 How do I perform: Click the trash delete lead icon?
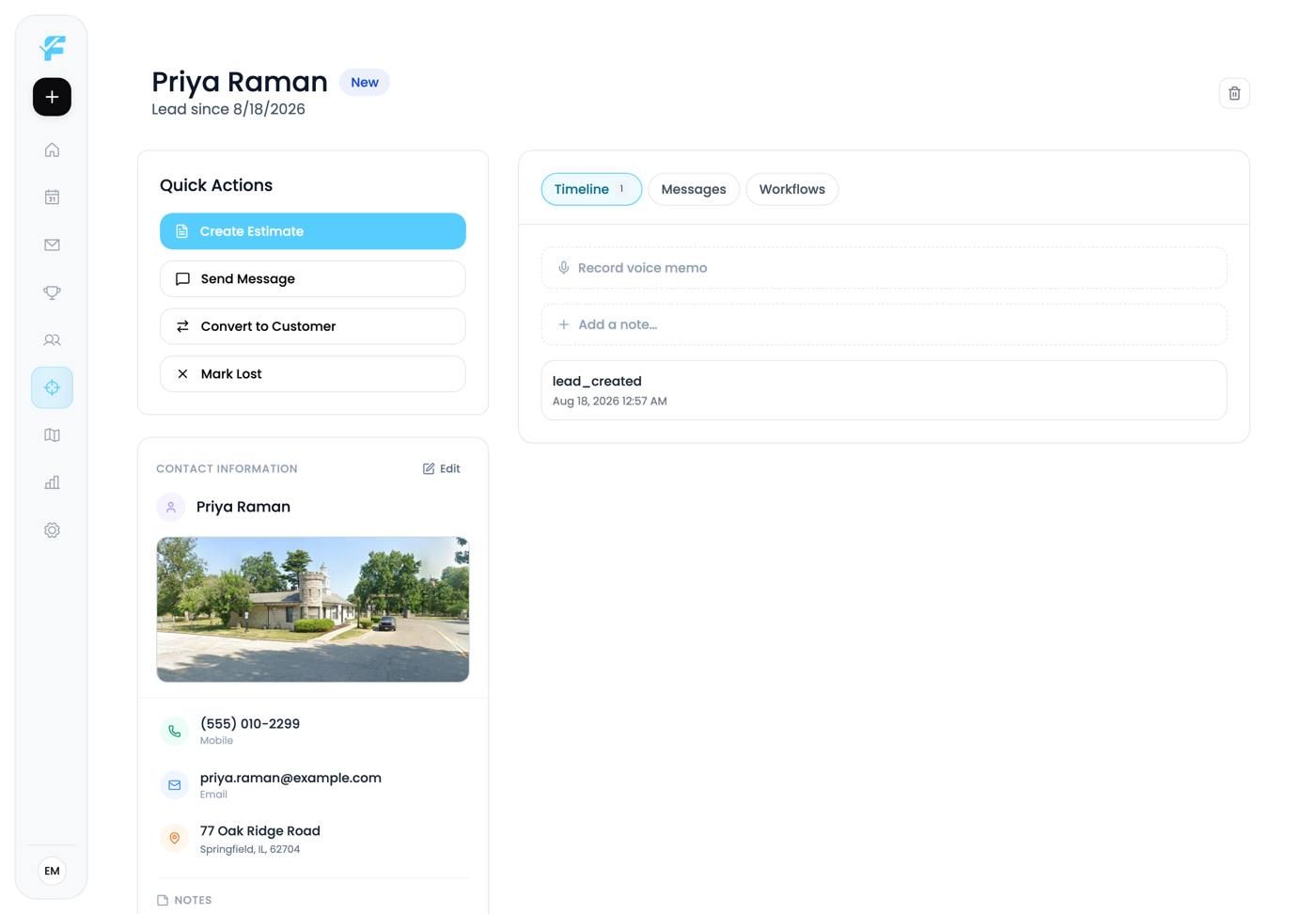click(x=1234, y=93)
